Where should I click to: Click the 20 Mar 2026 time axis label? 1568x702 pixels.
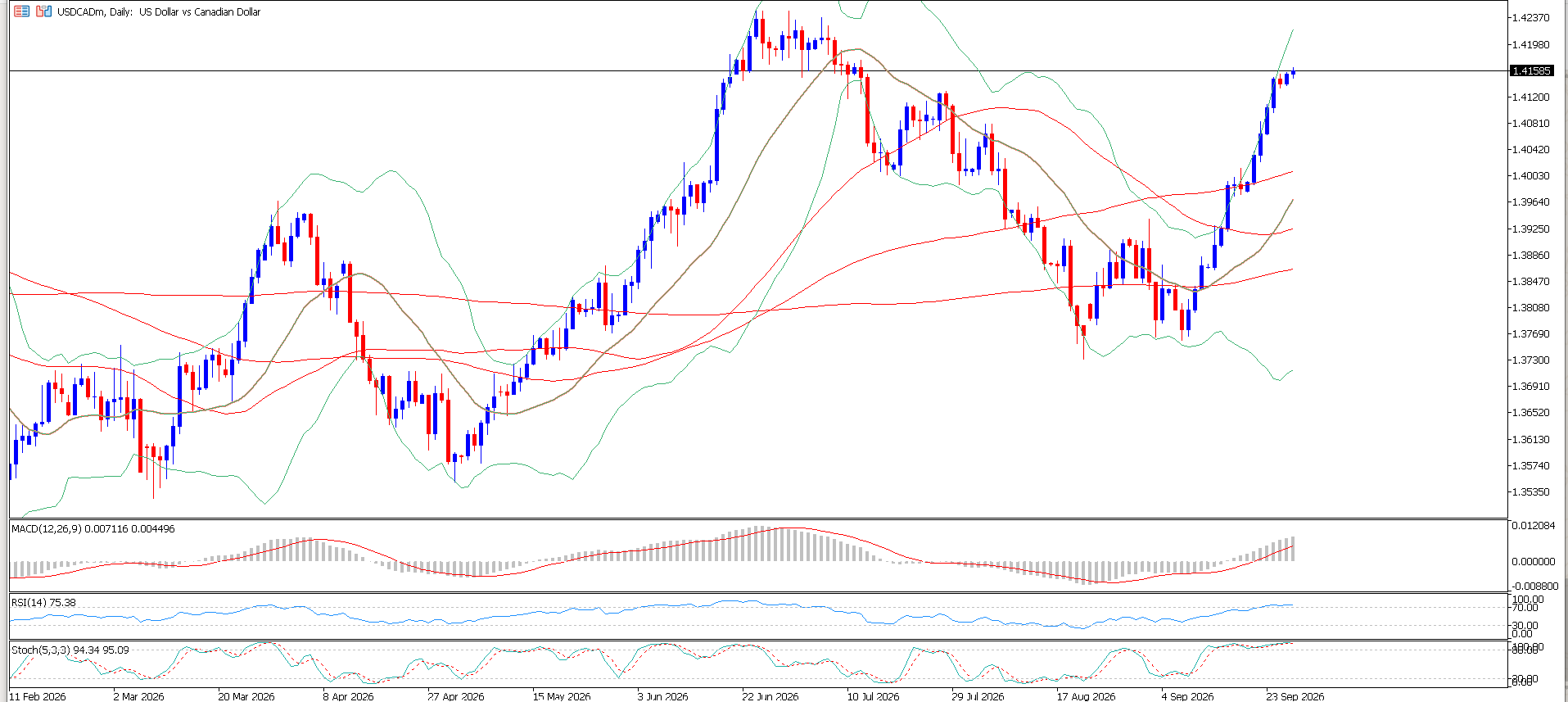coord(246,696)
